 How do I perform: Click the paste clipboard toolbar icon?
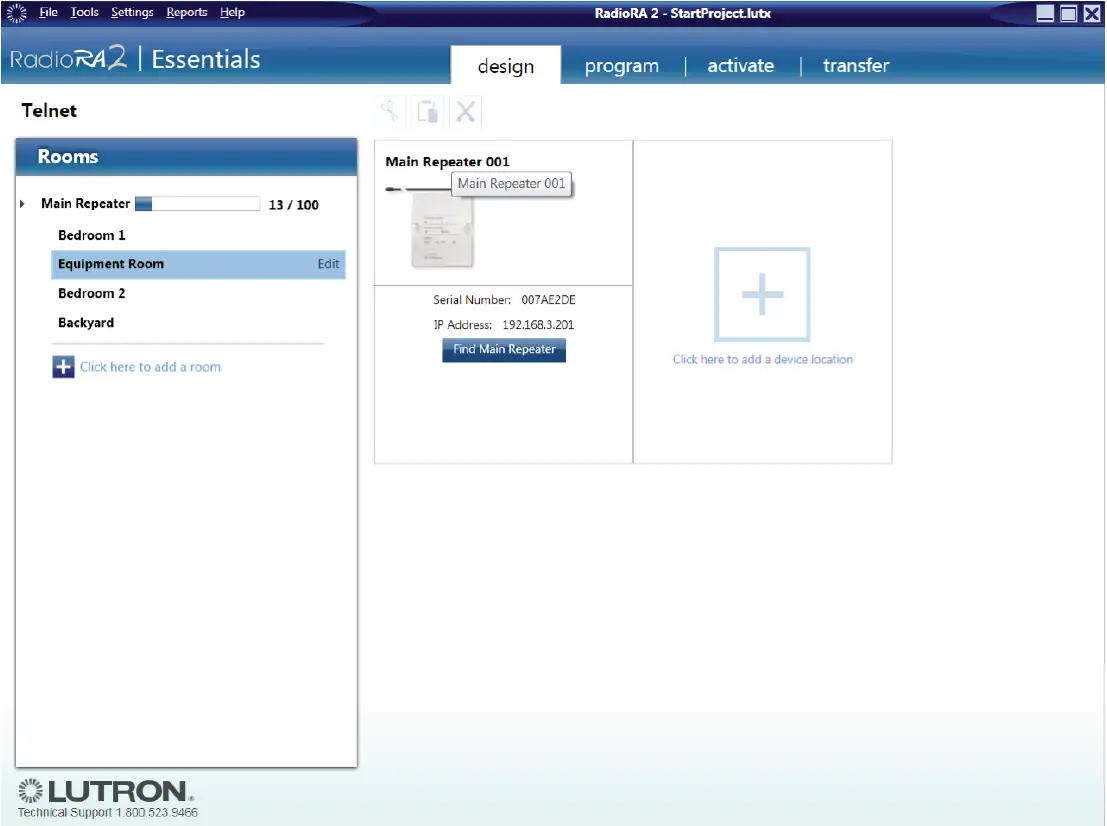pos(427,111)
